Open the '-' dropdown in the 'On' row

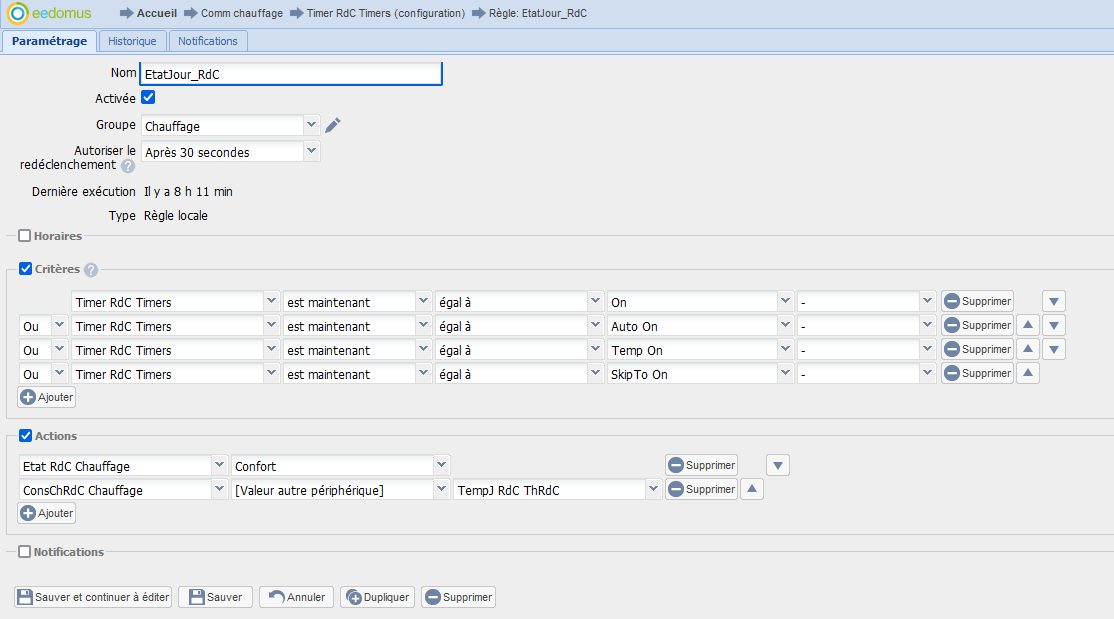[x=927, y=301]
